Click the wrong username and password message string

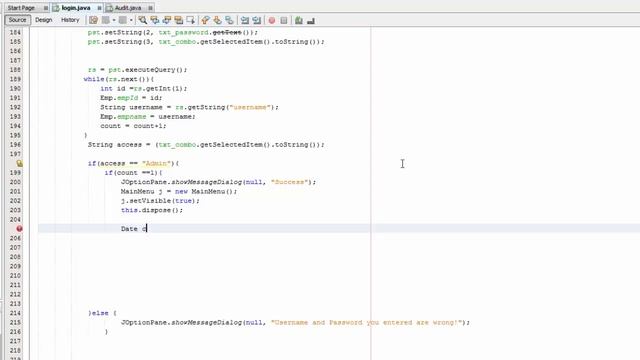coord(367,322)
